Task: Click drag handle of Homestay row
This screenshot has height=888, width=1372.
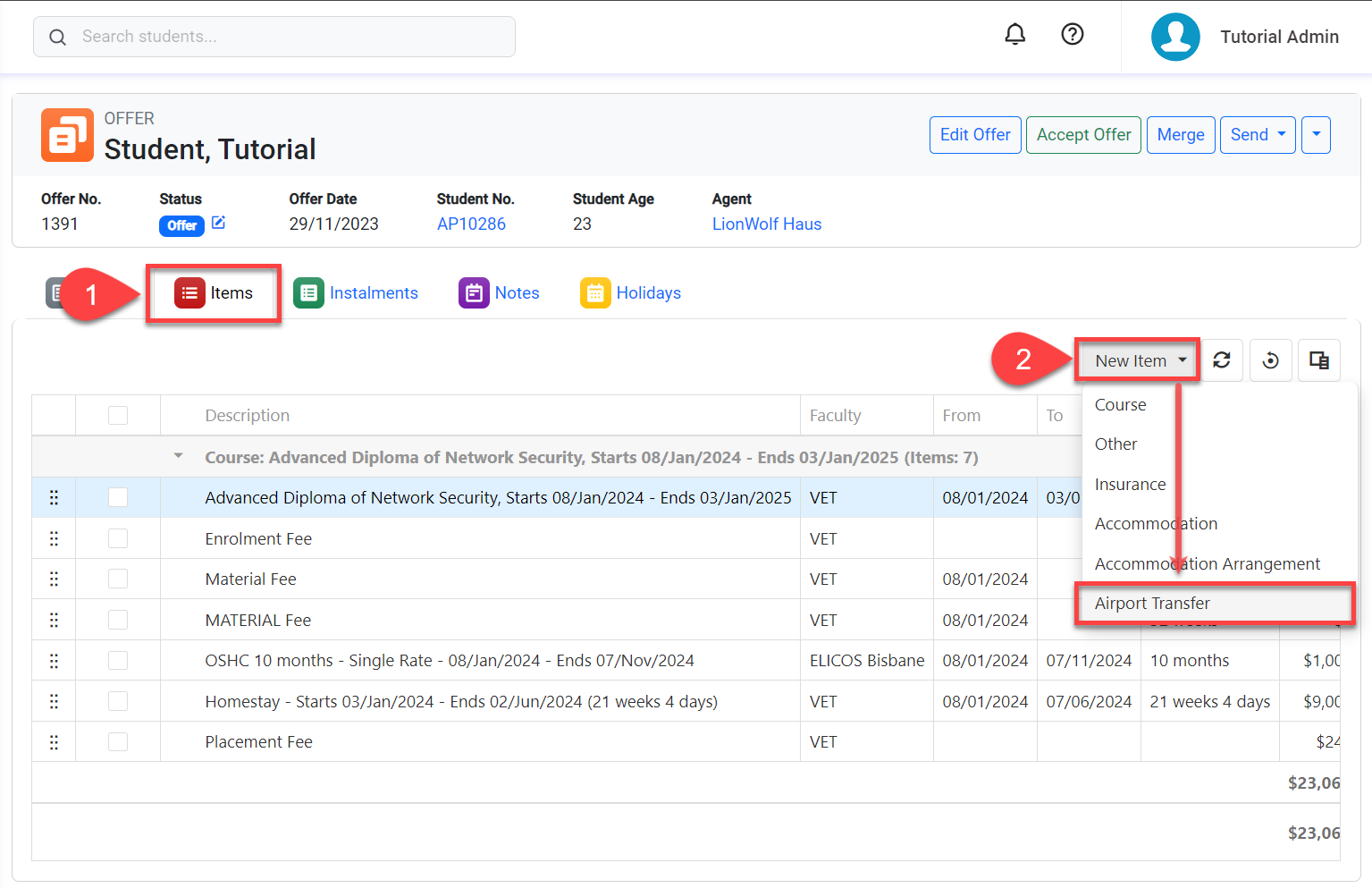Action: click(54, 701)
